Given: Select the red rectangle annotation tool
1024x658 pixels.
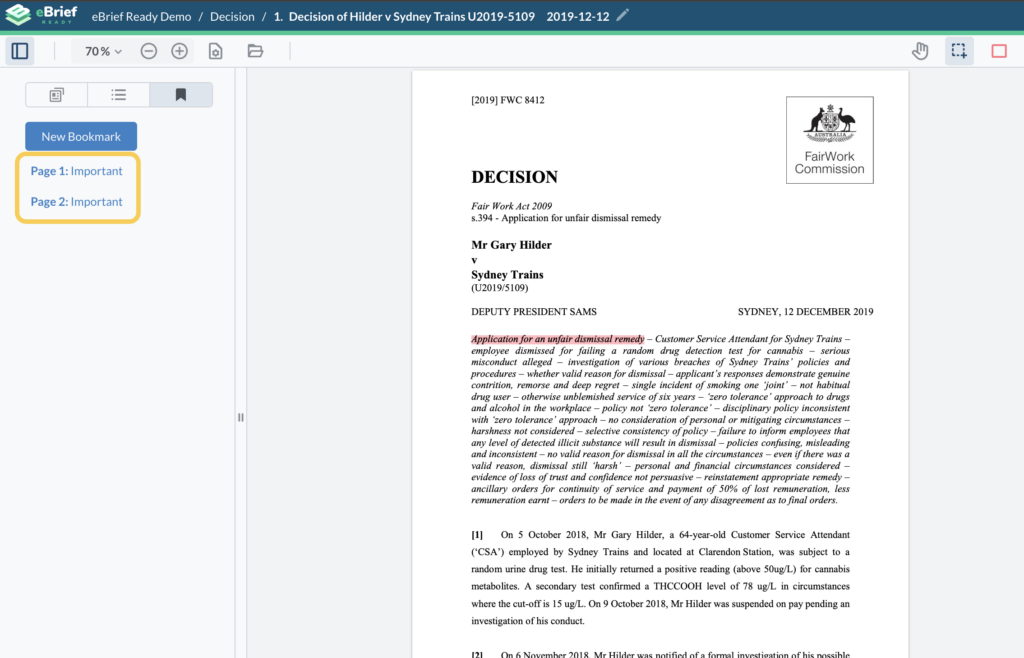Looking at the screenshot, I should pyautogui.click(x=999, y=51).
